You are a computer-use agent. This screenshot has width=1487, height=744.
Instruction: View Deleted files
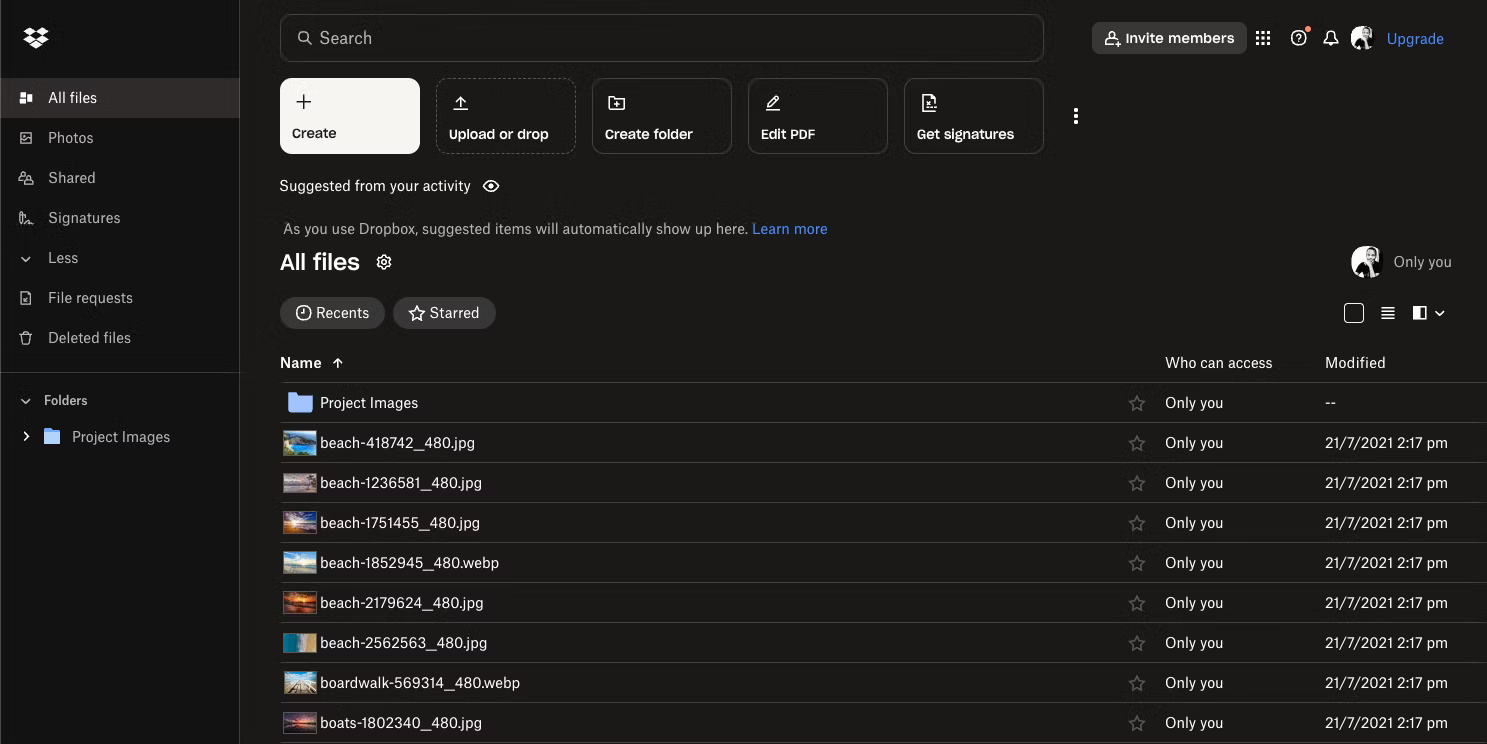point(90,337)
